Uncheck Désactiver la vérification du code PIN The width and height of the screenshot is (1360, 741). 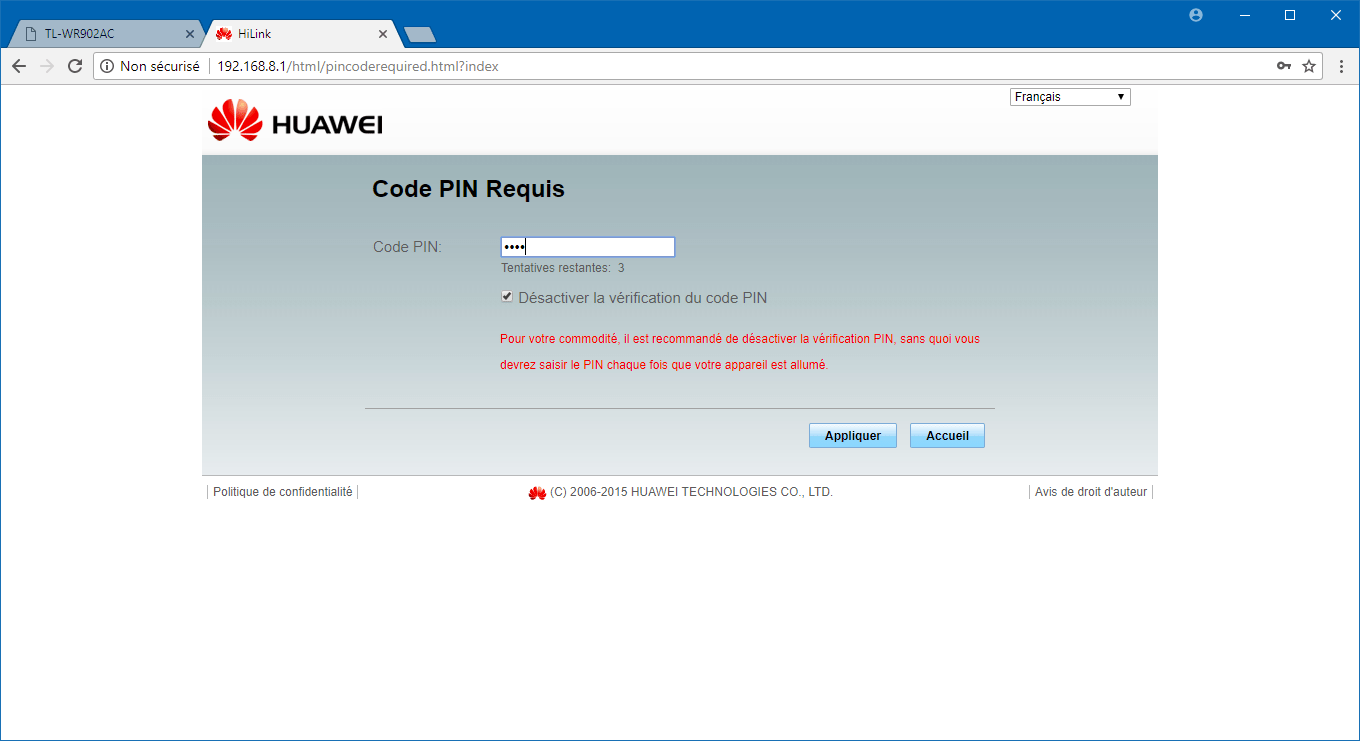[x=507, y=297]
